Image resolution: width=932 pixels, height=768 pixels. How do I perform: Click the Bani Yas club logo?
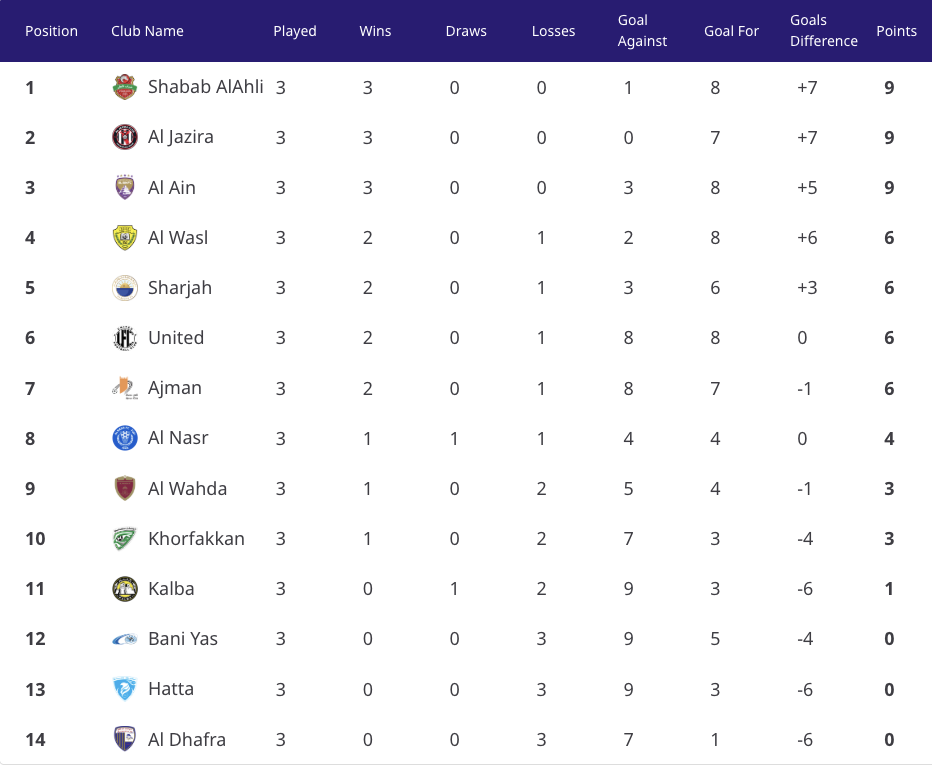click(x=125, y=639)
